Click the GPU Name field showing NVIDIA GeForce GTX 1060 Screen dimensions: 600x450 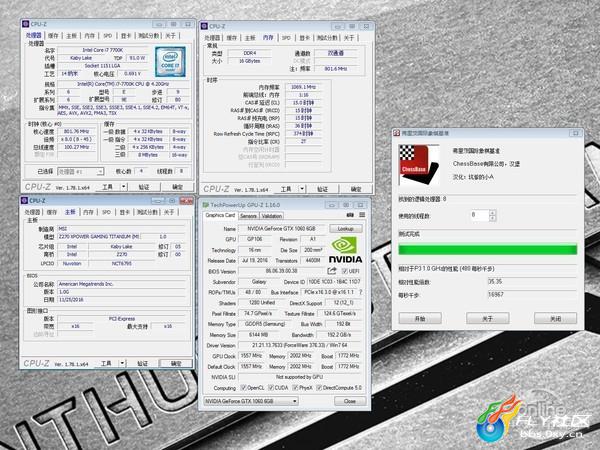tap(282, 228)
